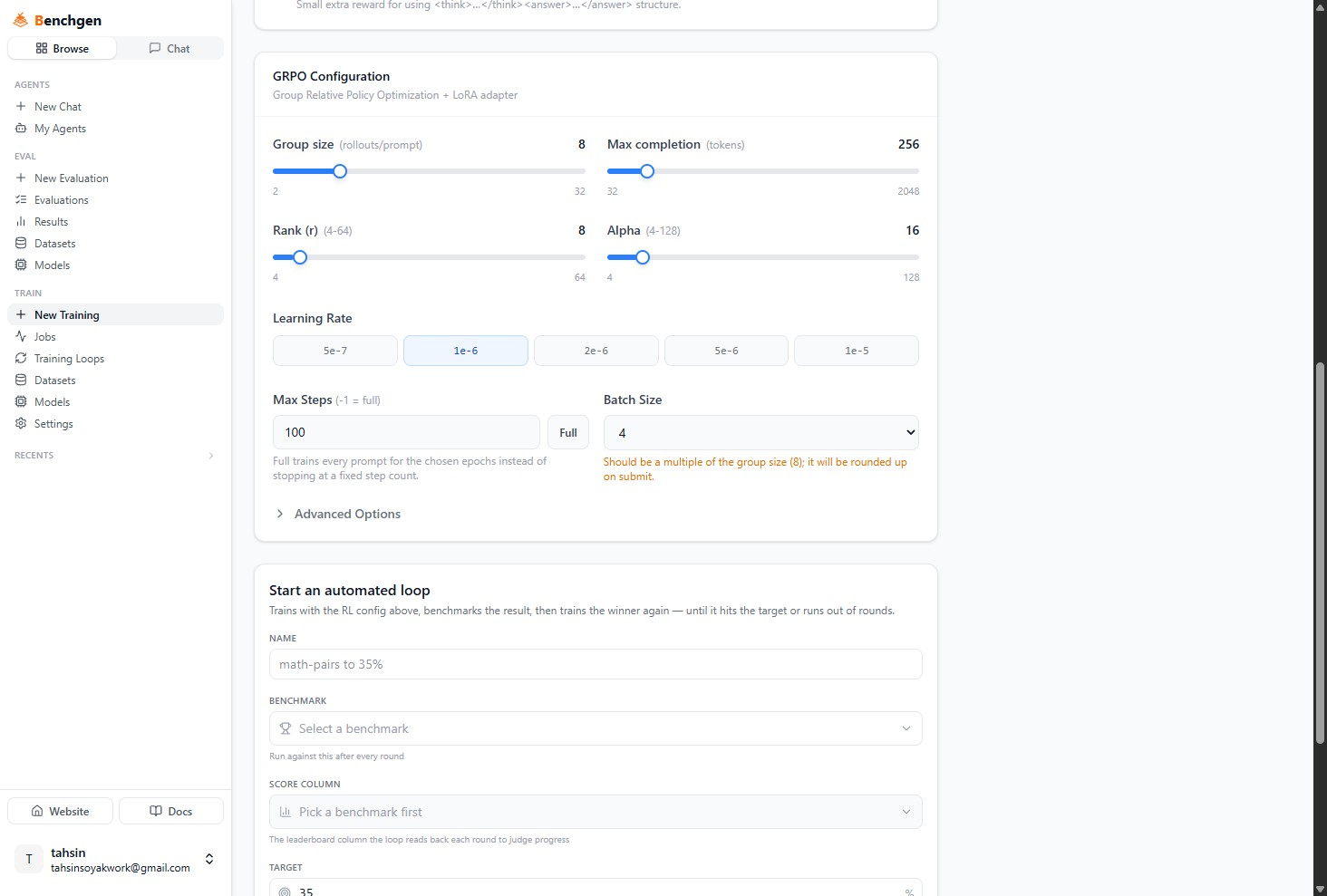Click chart icon in score column selector
1327x896 pixels.
(x=286, y=812)
